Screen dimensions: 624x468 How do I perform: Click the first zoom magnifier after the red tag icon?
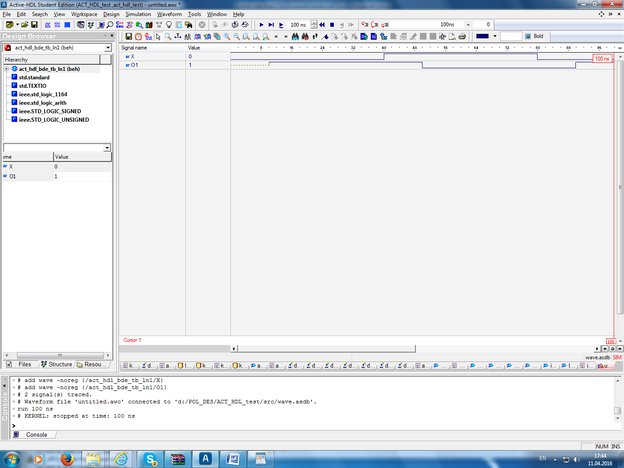click(x=227, y=37)
